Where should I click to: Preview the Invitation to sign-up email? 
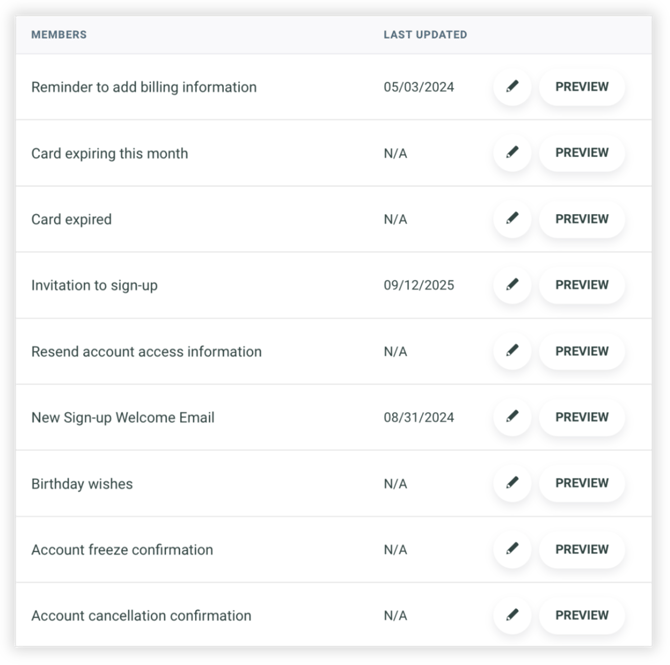[582, 285]
